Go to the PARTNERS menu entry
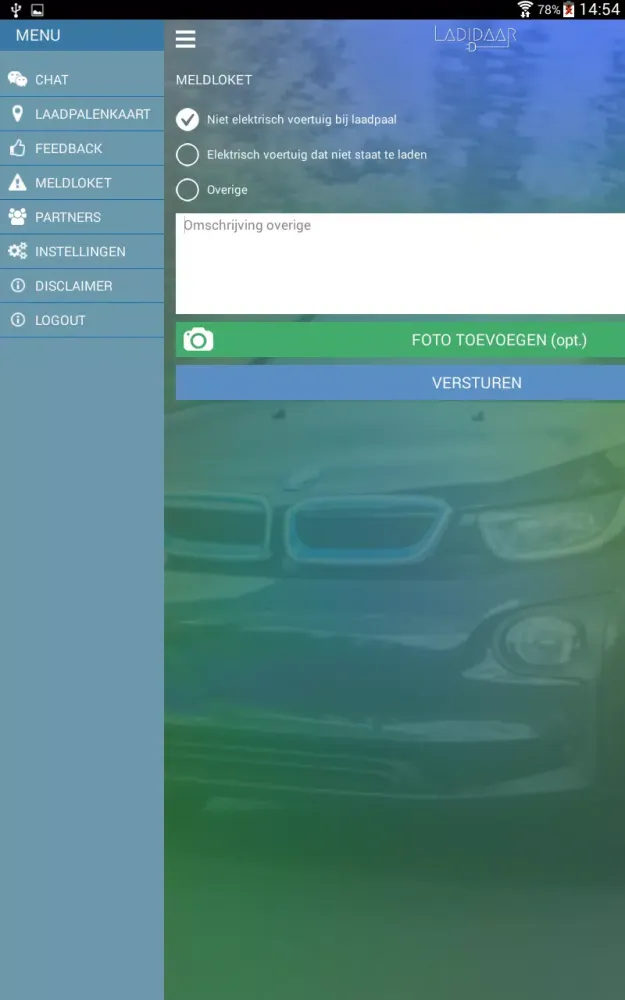 tap(68, 217)
